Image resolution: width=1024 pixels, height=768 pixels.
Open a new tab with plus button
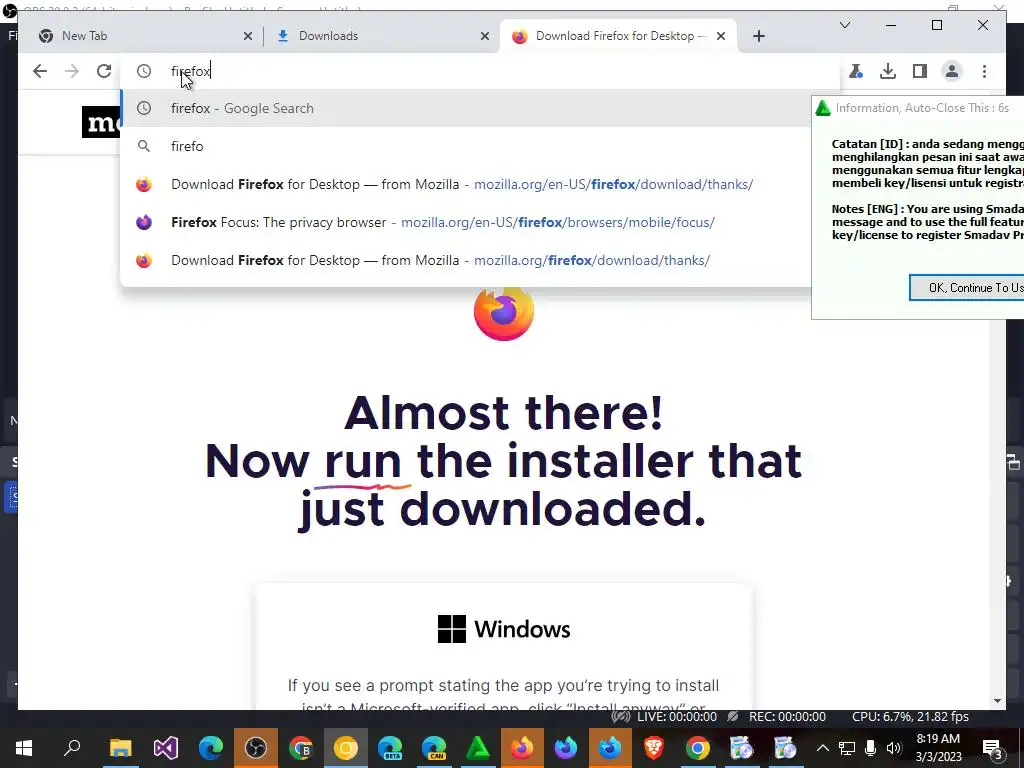(x=758, y=36)
